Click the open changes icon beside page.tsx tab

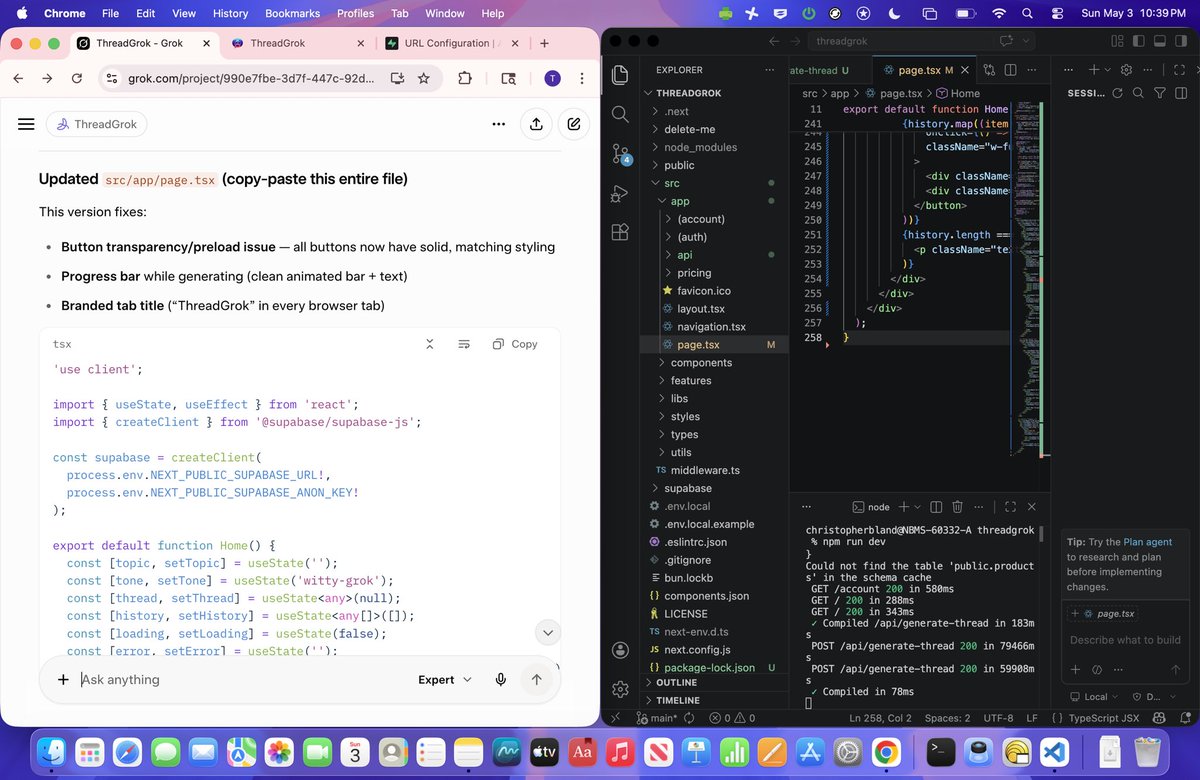point(989,70)
